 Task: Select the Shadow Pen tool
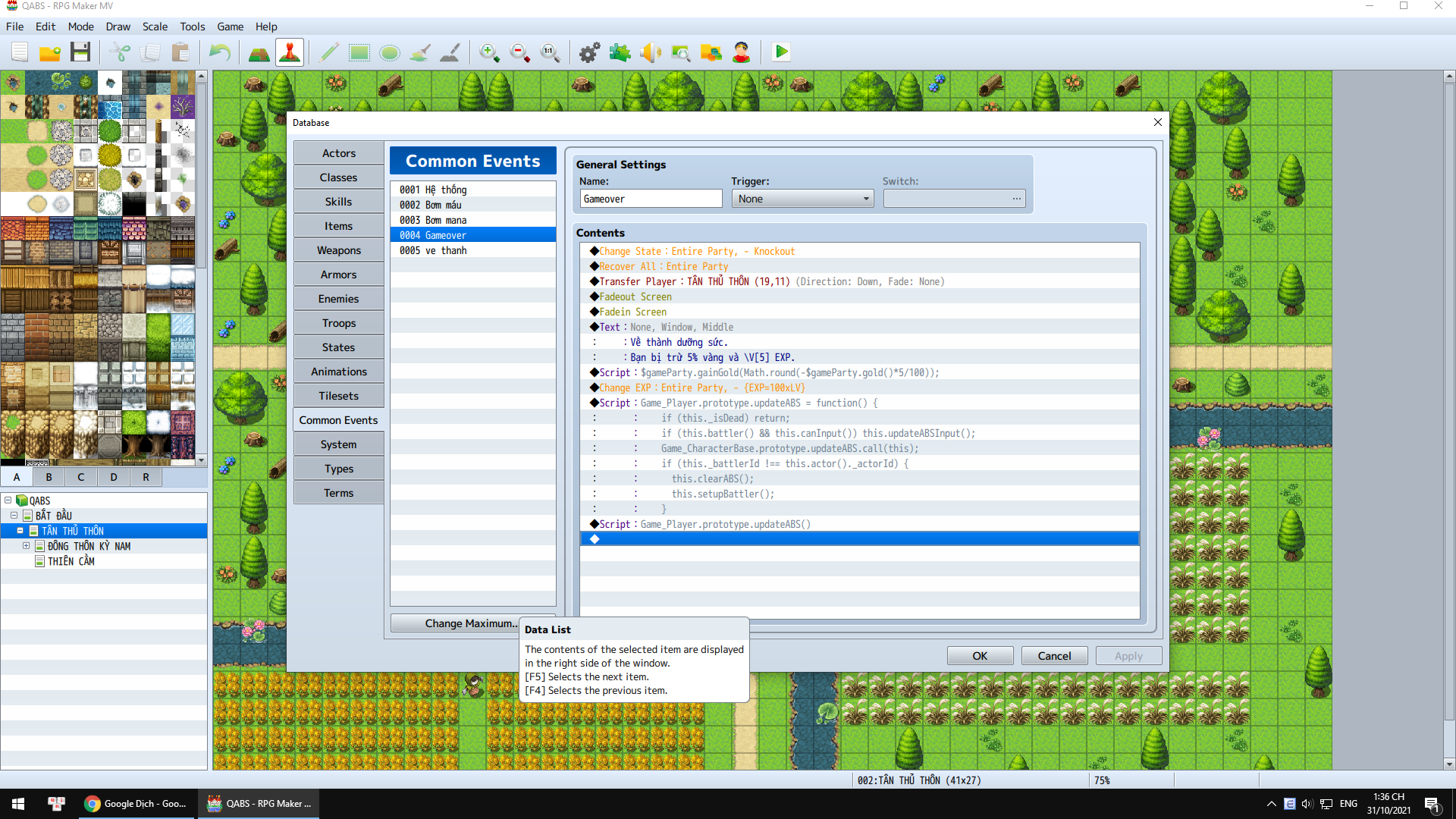tap(450, 52)
